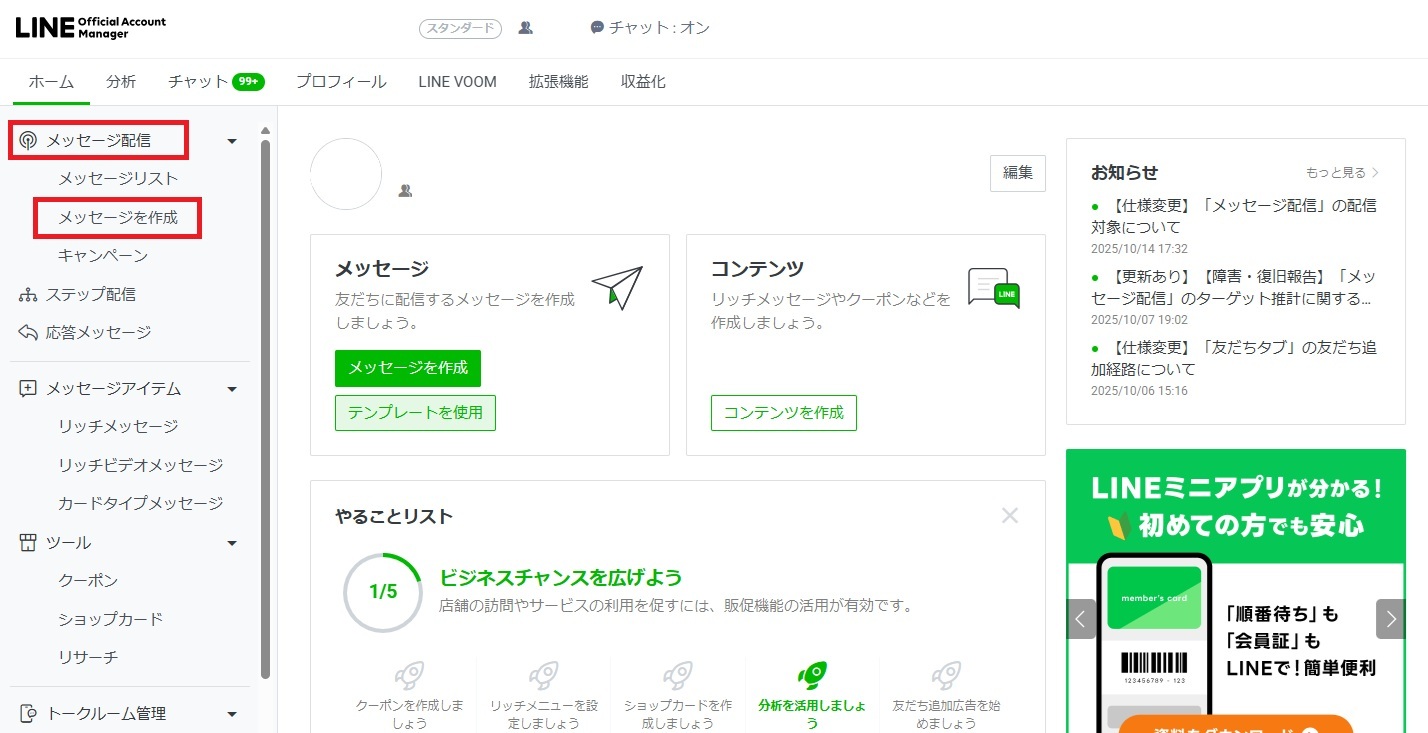Click the 1/5 progress circle in やることリスト
This screenshot has width=1428, height=733.
tap(383, 592)
